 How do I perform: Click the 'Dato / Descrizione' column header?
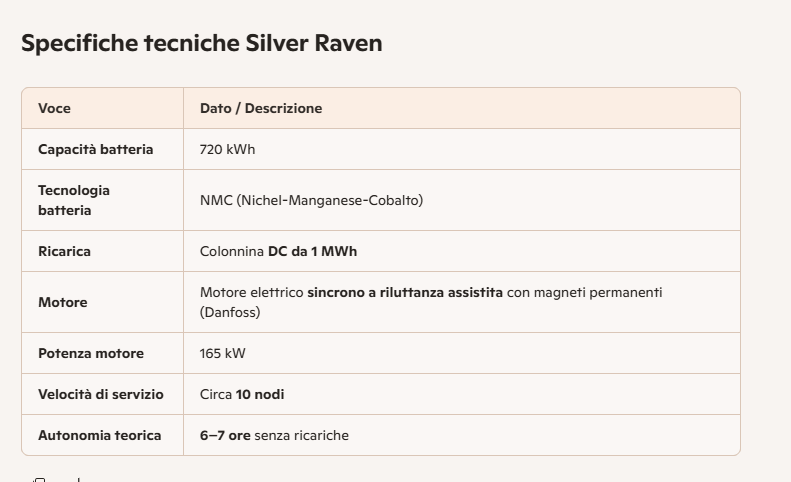[261, 108]
